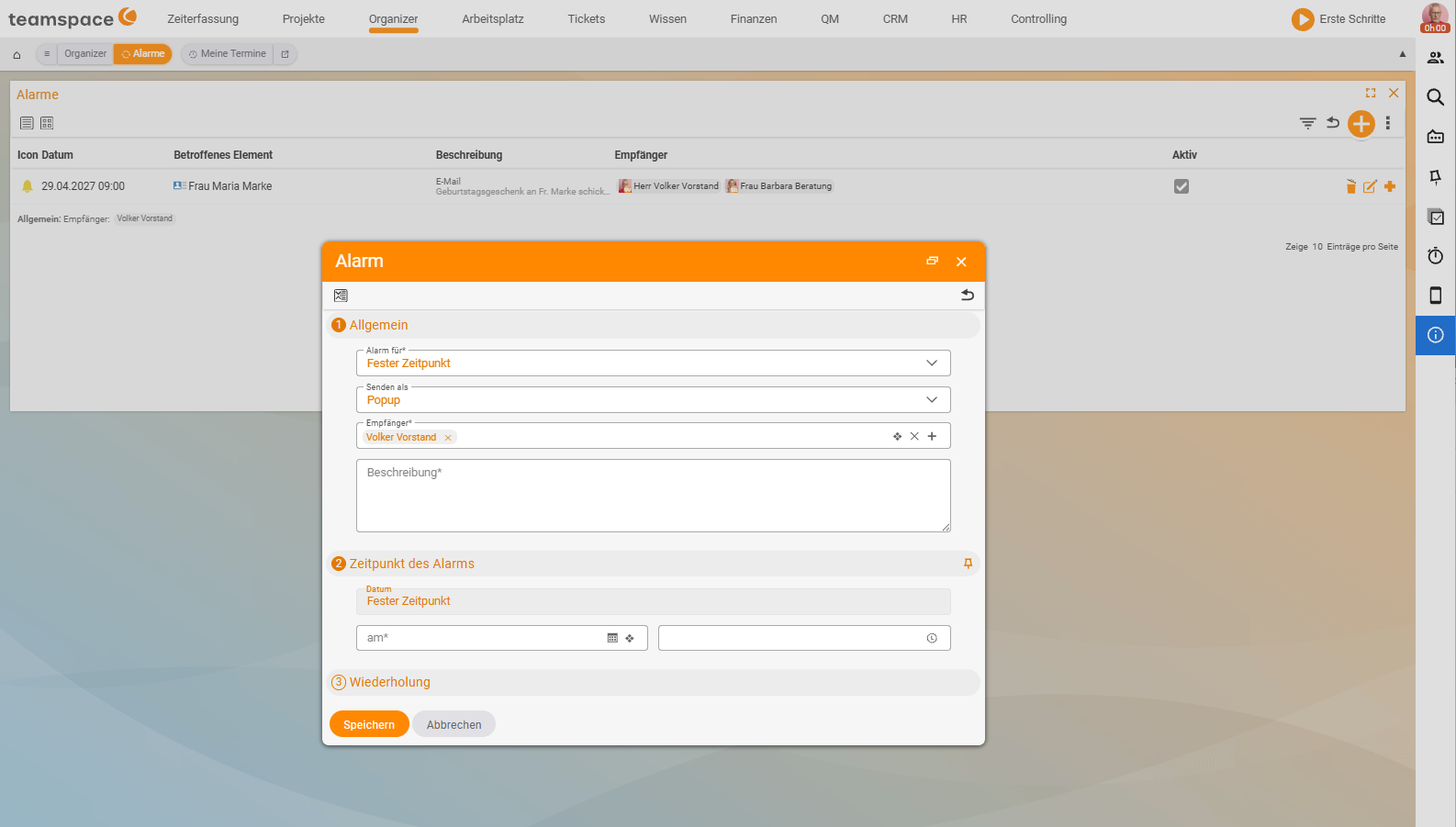The height and width of the screenshot is (827, 1456).
Task: Open Erste Schritte guide
Action: 1338,18
